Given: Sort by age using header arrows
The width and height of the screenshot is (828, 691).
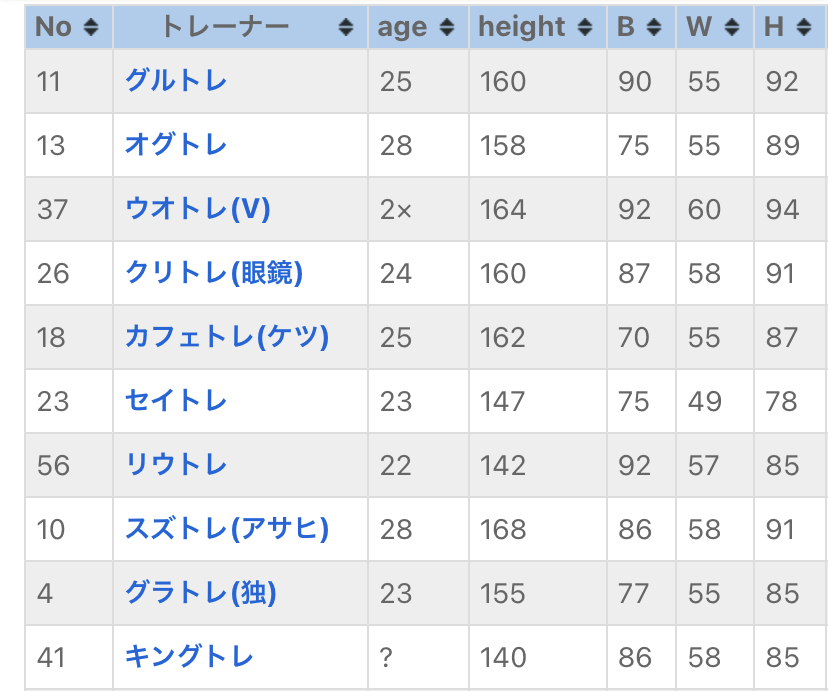Looking at the screenshot, I should pos(446,28).
